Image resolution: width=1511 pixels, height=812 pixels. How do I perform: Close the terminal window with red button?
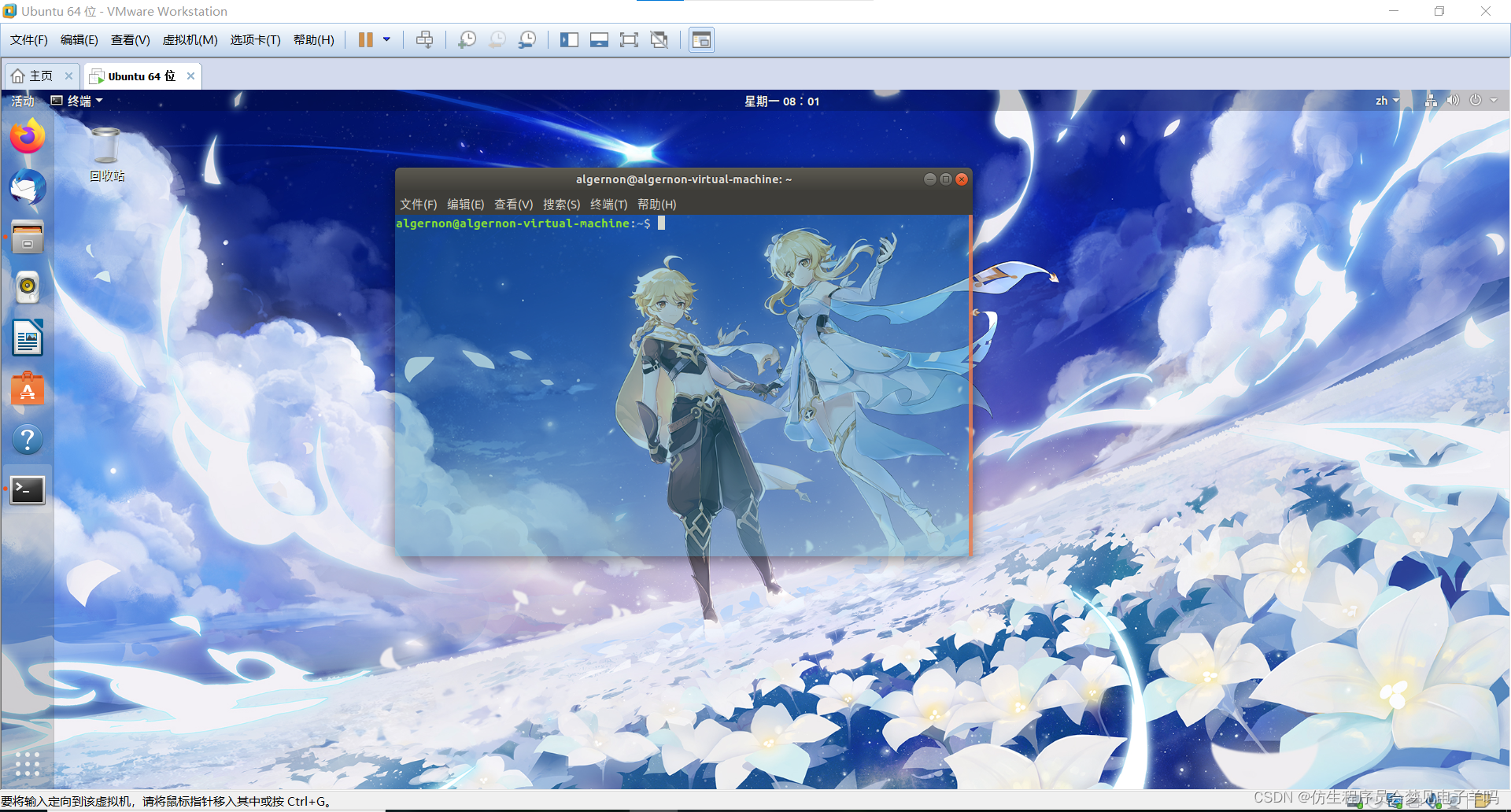point(961,179)
